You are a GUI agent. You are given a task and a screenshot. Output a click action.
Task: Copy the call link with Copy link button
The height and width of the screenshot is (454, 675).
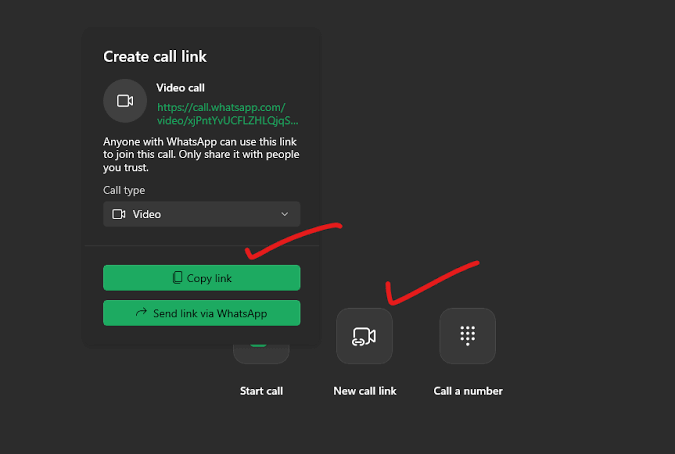(x=201, y=278)
